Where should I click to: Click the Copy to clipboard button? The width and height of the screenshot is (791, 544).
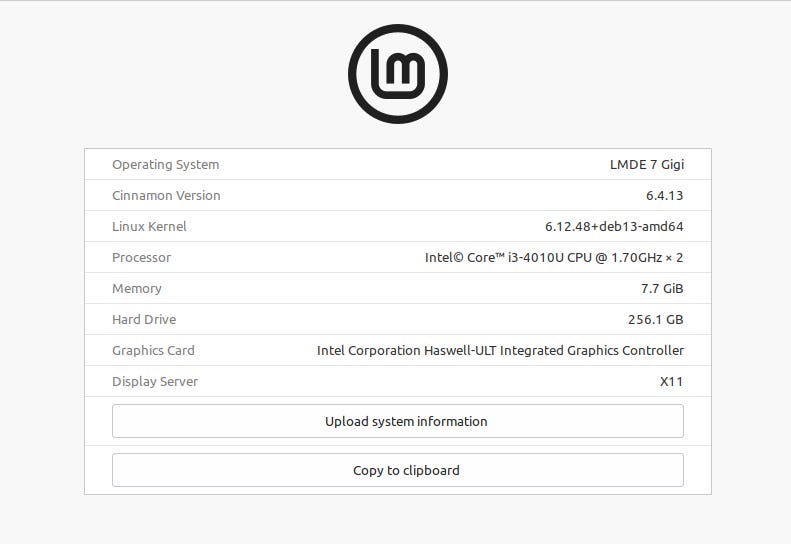(x=398, y=470)
